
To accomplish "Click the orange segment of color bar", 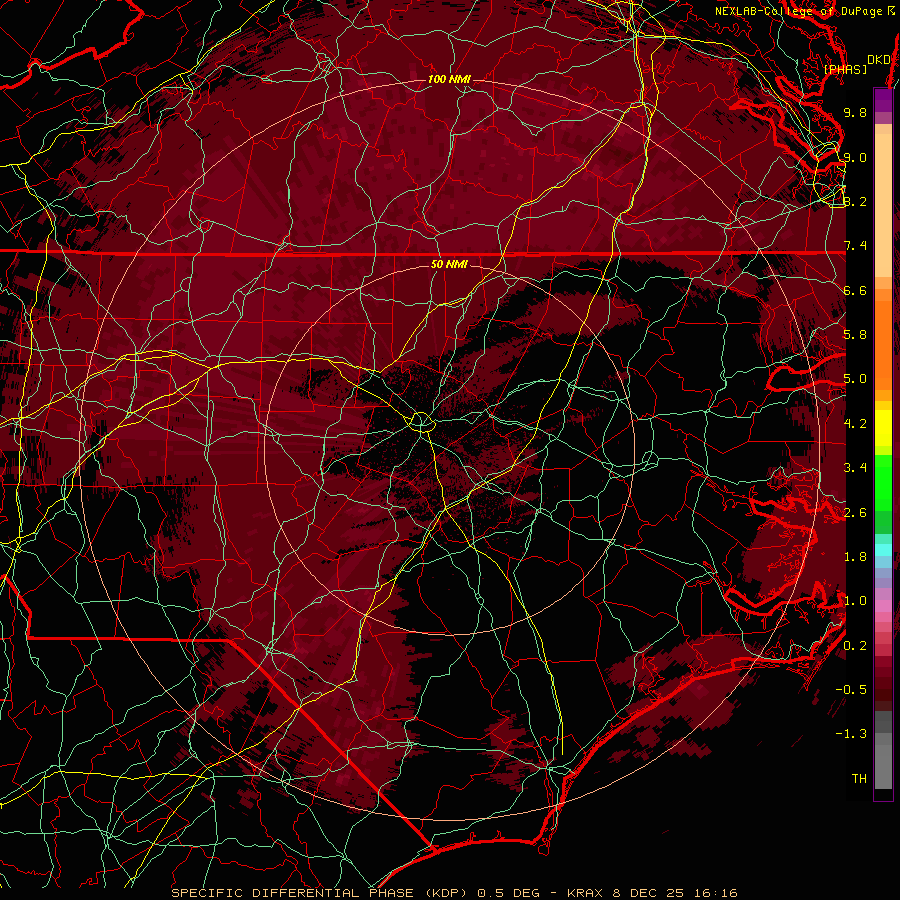I will pyautogui.click(x=883, y=339).
